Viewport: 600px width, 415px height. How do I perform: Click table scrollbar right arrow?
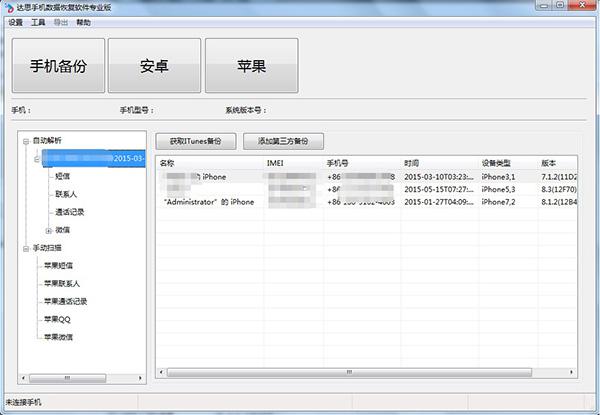click(x=572, y=372)
